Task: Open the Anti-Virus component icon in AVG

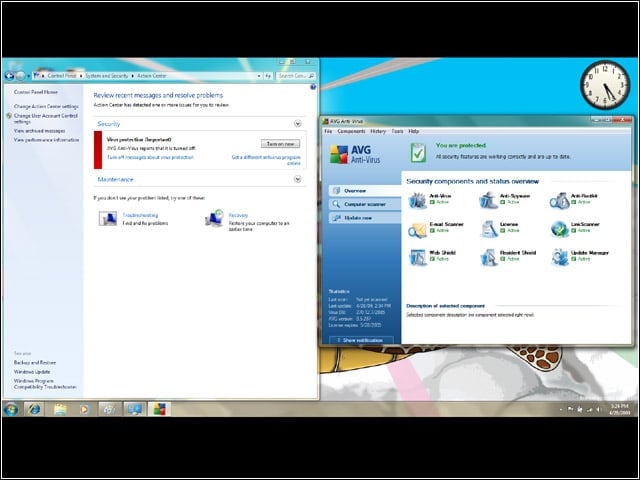Action: [x=417, y=200]
